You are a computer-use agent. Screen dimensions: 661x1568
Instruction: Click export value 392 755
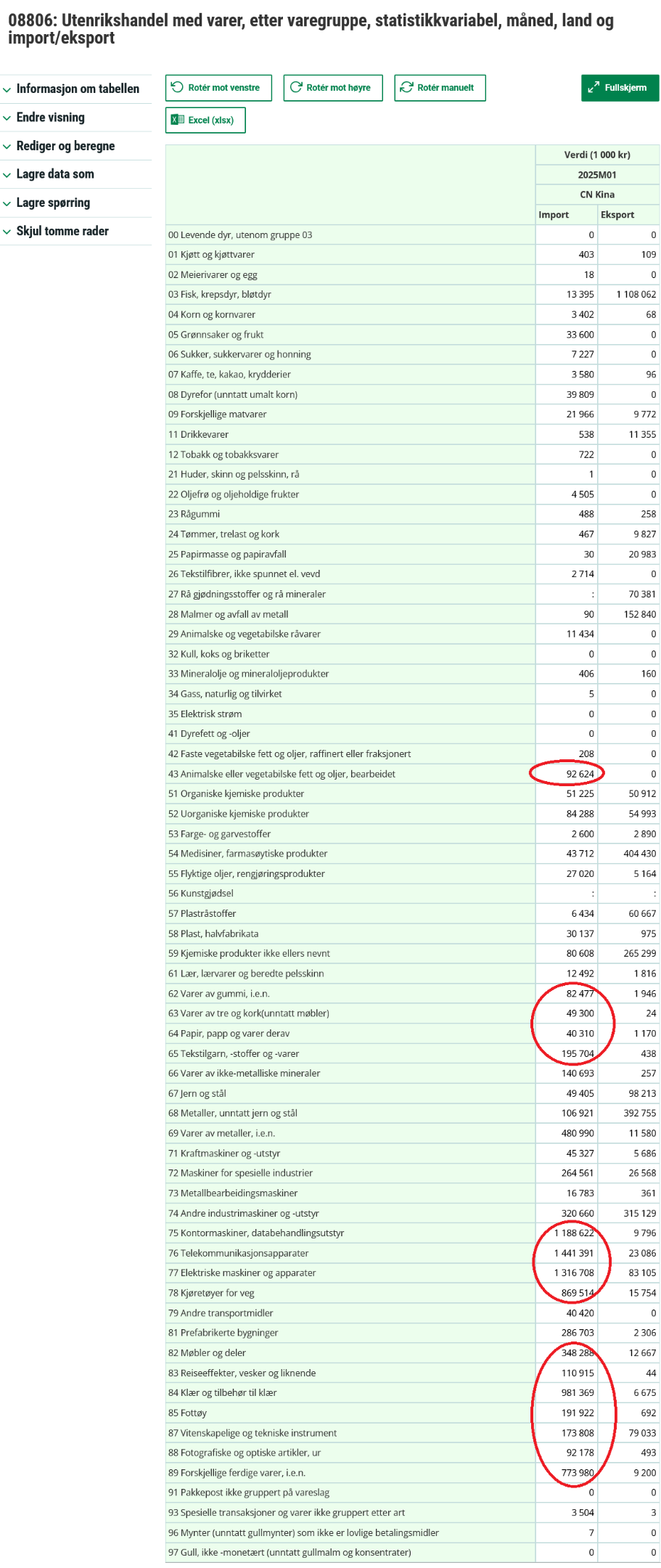click(x=640, y=1114)
